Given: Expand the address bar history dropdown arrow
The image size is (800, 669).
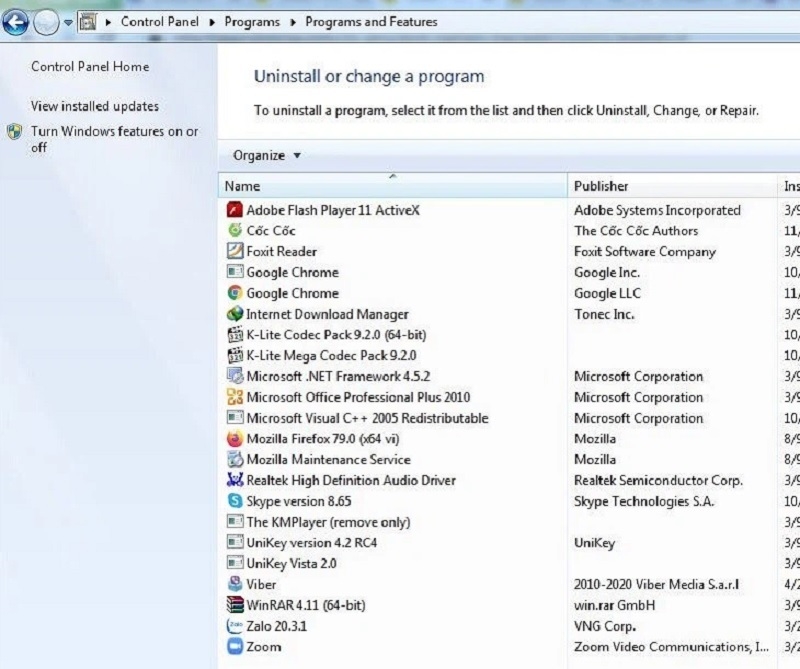Looking at the screenshot, I should click(68, 21).
